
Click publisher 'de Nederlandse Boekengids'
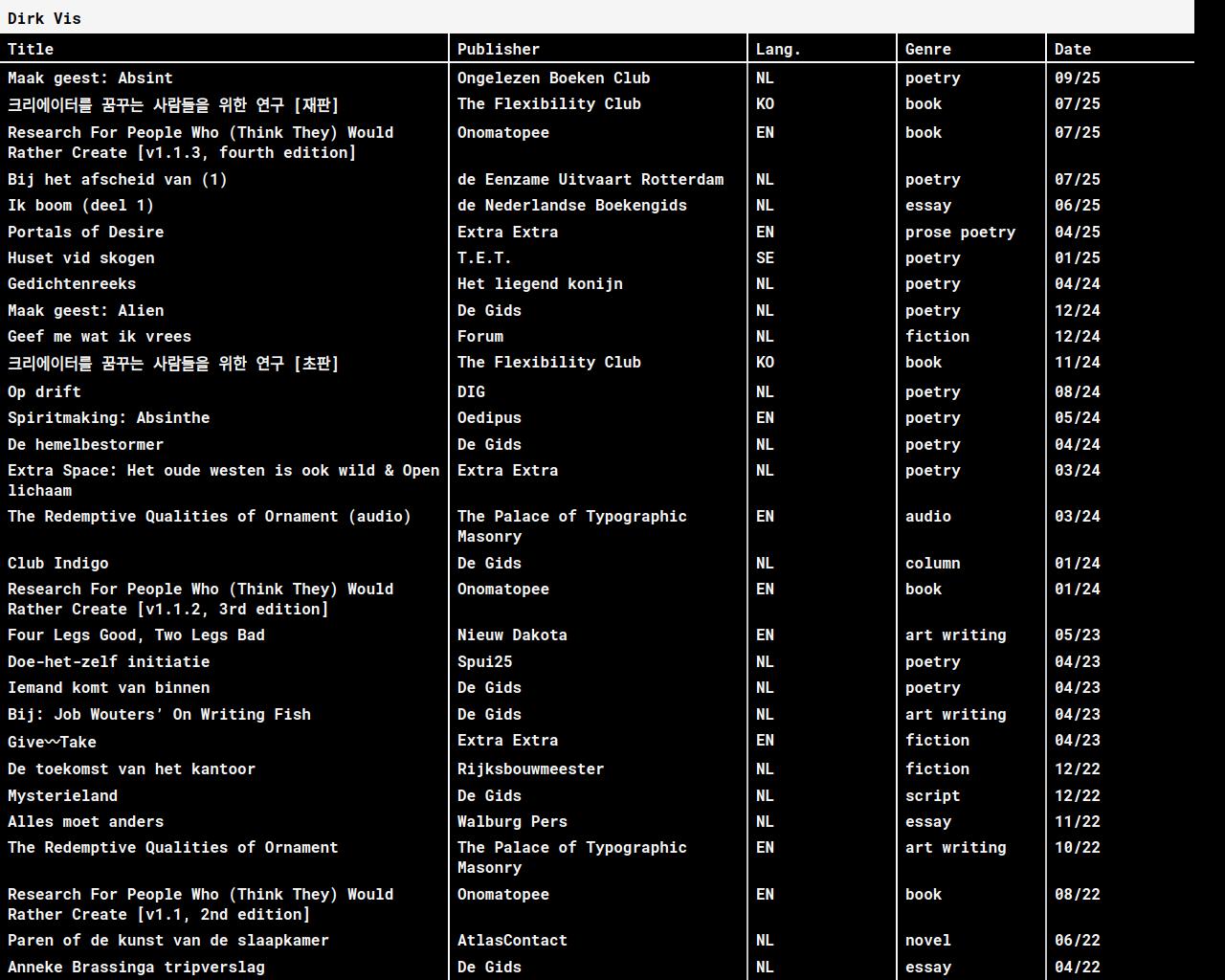point(571,206)
